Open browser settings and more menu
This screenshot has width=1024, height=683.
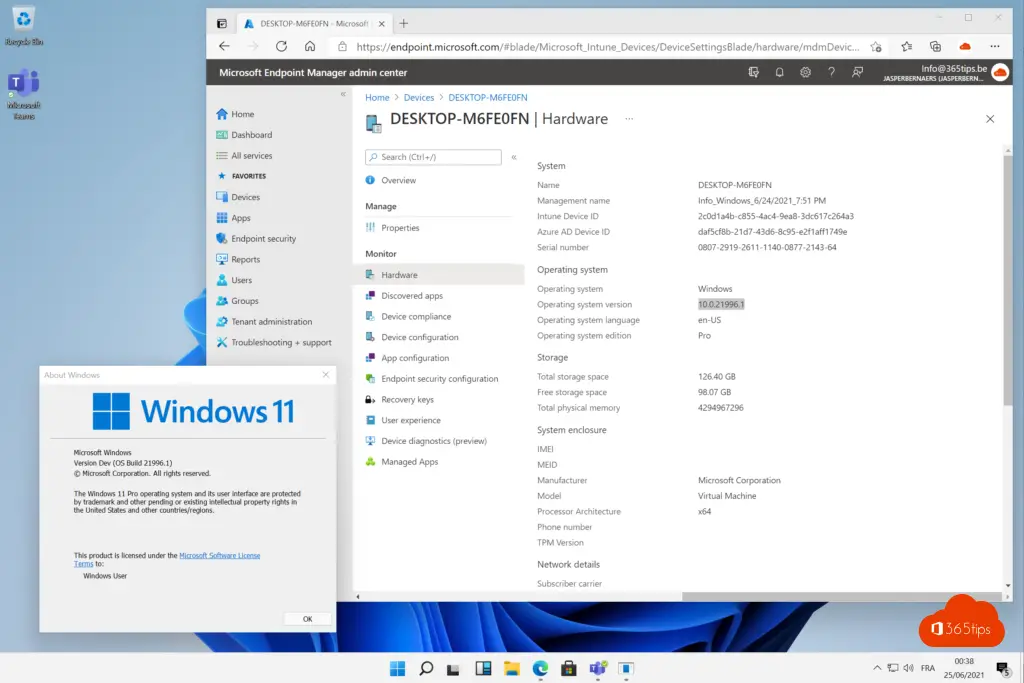click(995, 46)
